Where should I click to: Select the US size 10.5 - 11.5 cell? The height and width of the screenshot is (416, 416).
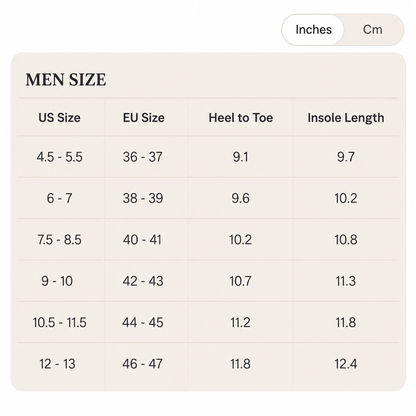tap(60, 322)
